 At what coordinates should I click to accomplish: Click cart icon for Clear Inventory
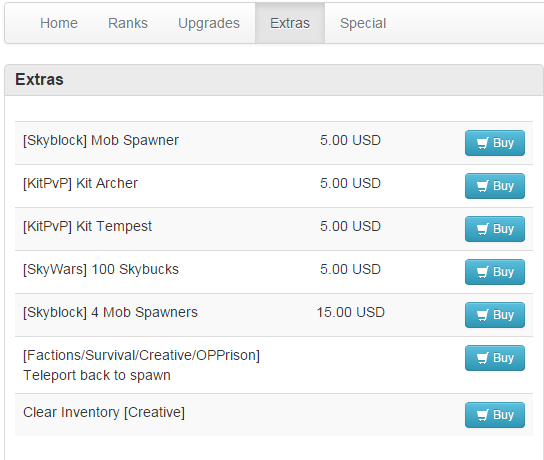483,415
